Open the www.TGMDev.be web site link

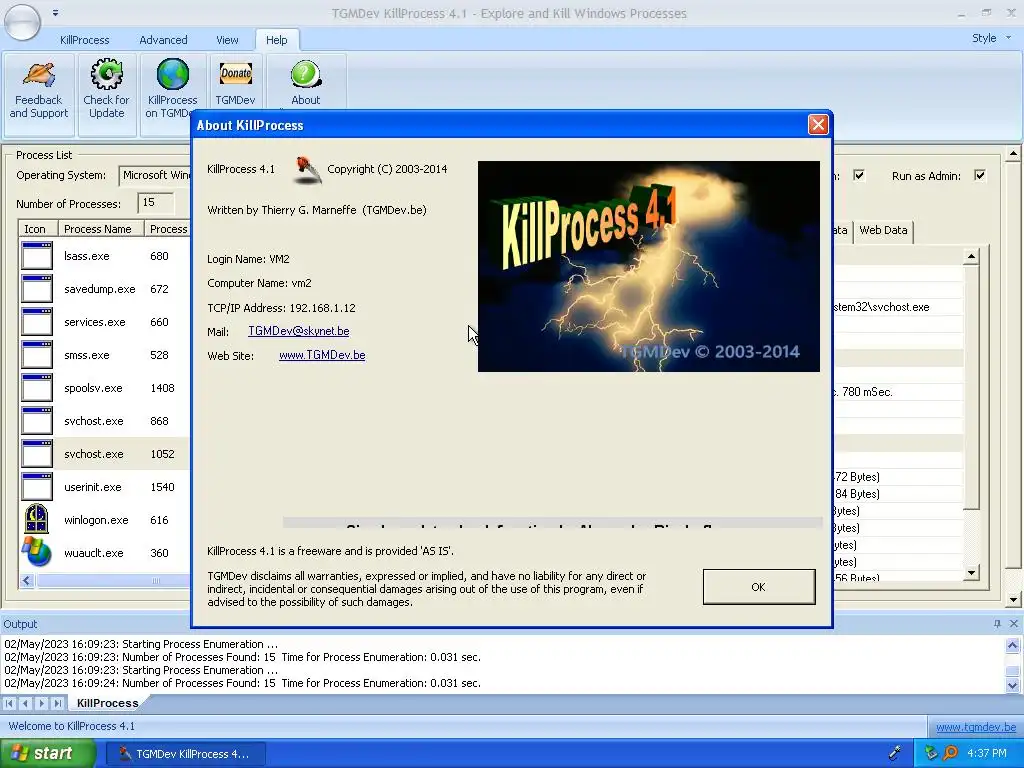pyautogui.click(x=322, y=355)
